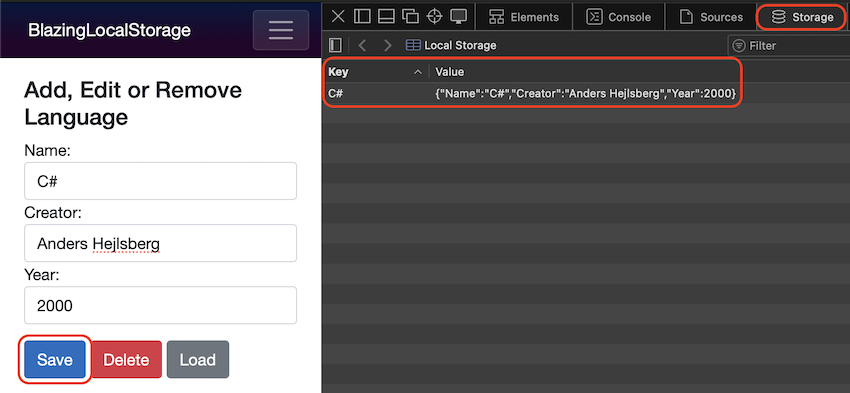Viewport: 850px width, 393px height.
Task: Switch to the Console tab
Action: tap(619, 17)
